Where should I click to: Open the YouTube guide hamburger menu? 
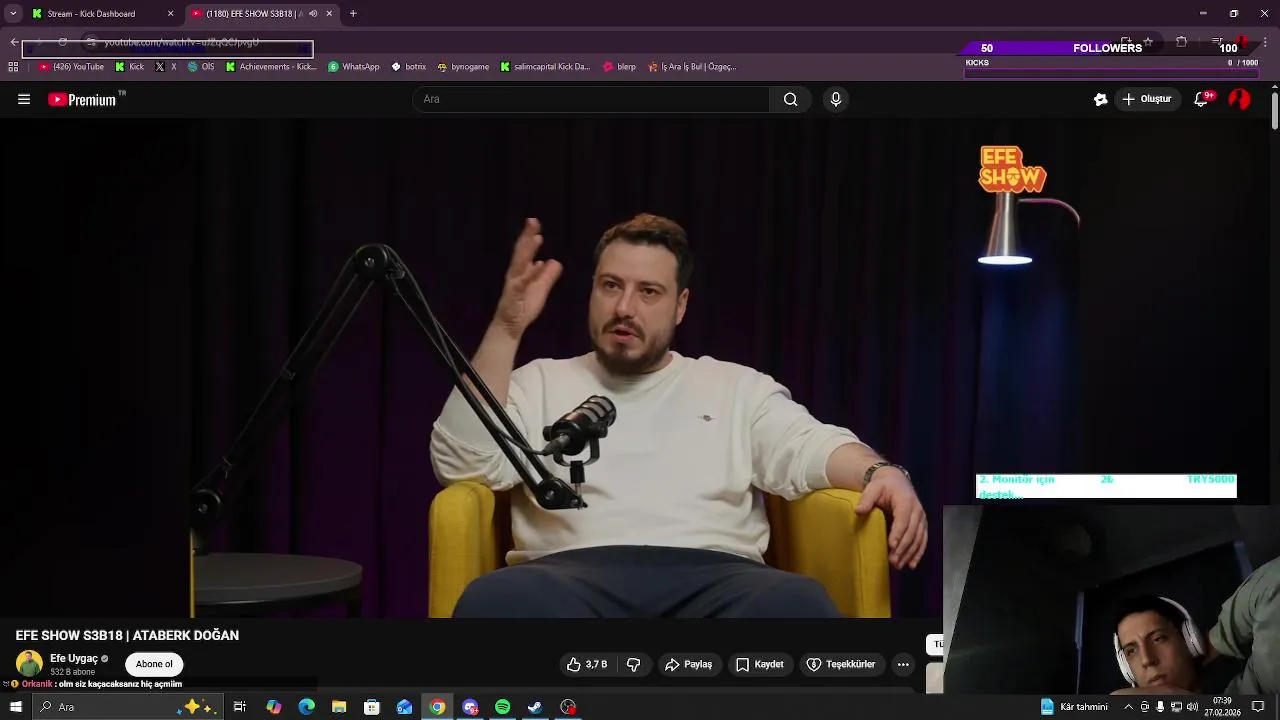tap(24, 99)
